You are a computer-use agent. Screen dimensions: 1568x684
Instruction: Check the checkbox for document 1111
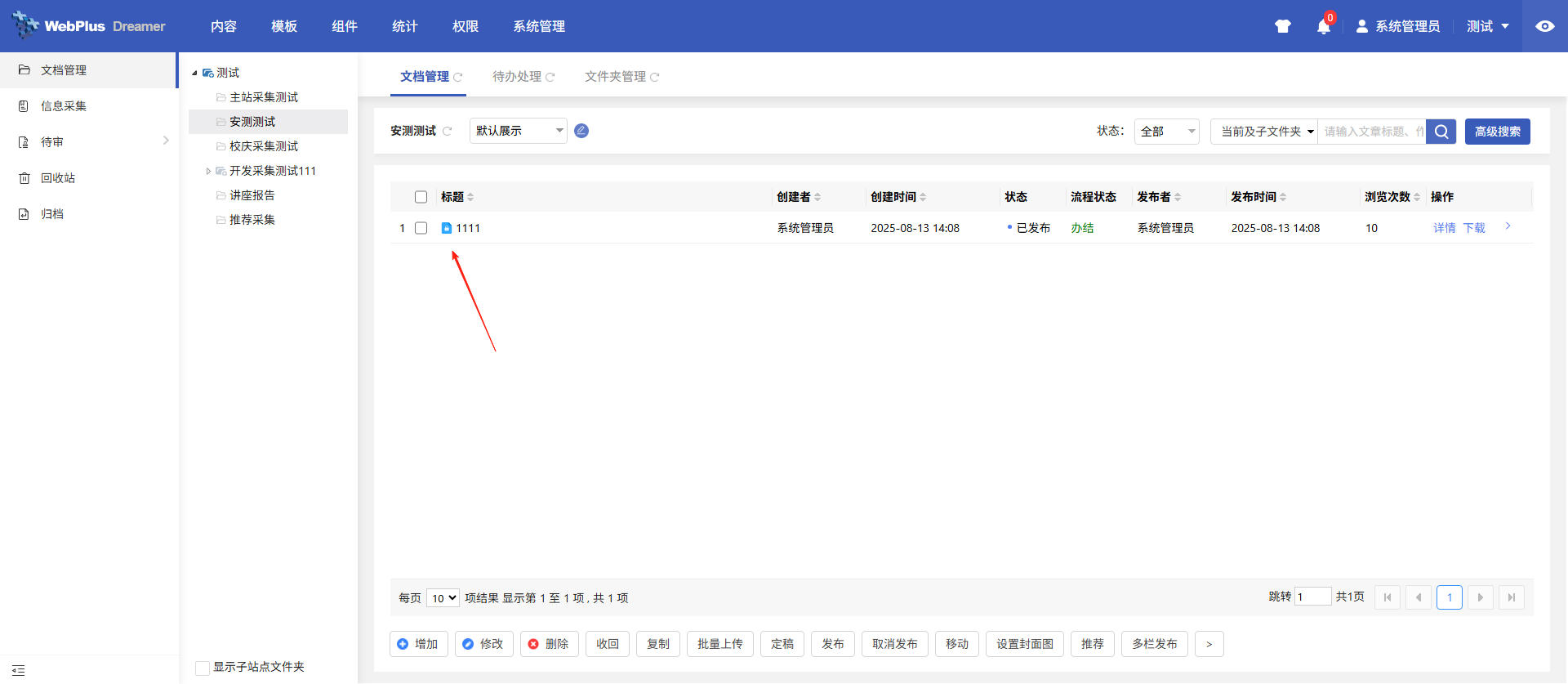coord(421,228)
